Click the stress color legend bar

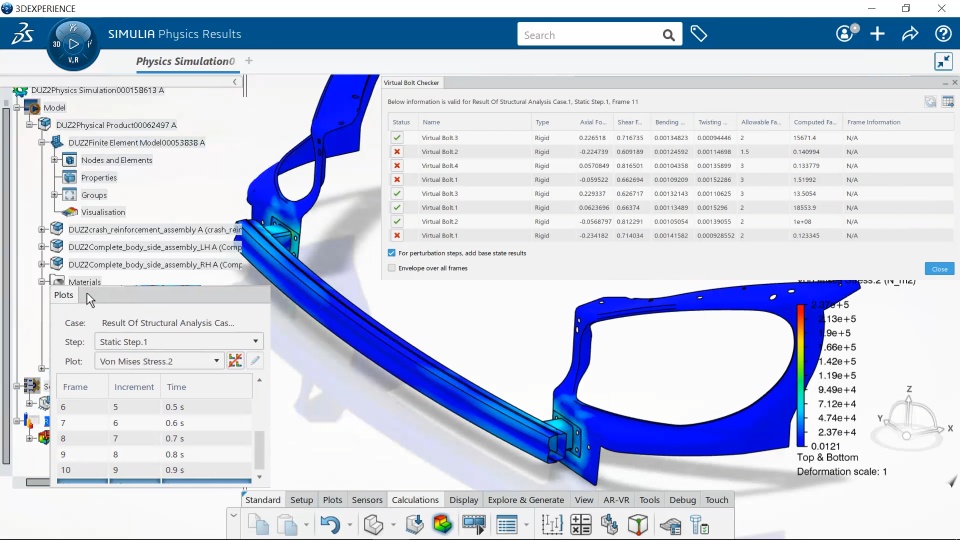[801, 375]
